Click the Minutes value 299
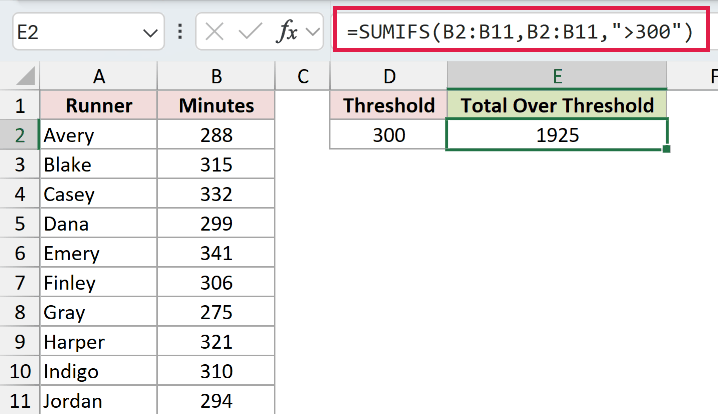This screenshot has height=414, width=718. 216,224
